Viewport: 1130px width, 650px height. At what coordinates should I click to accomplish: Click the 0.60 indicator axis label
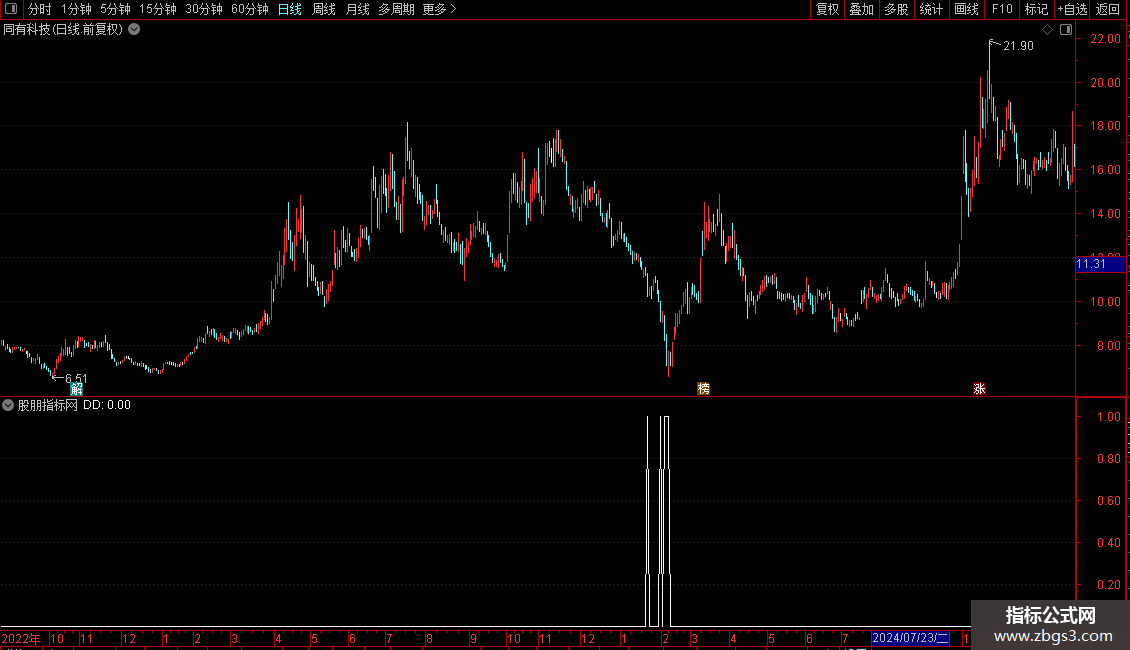[1108, 501]
